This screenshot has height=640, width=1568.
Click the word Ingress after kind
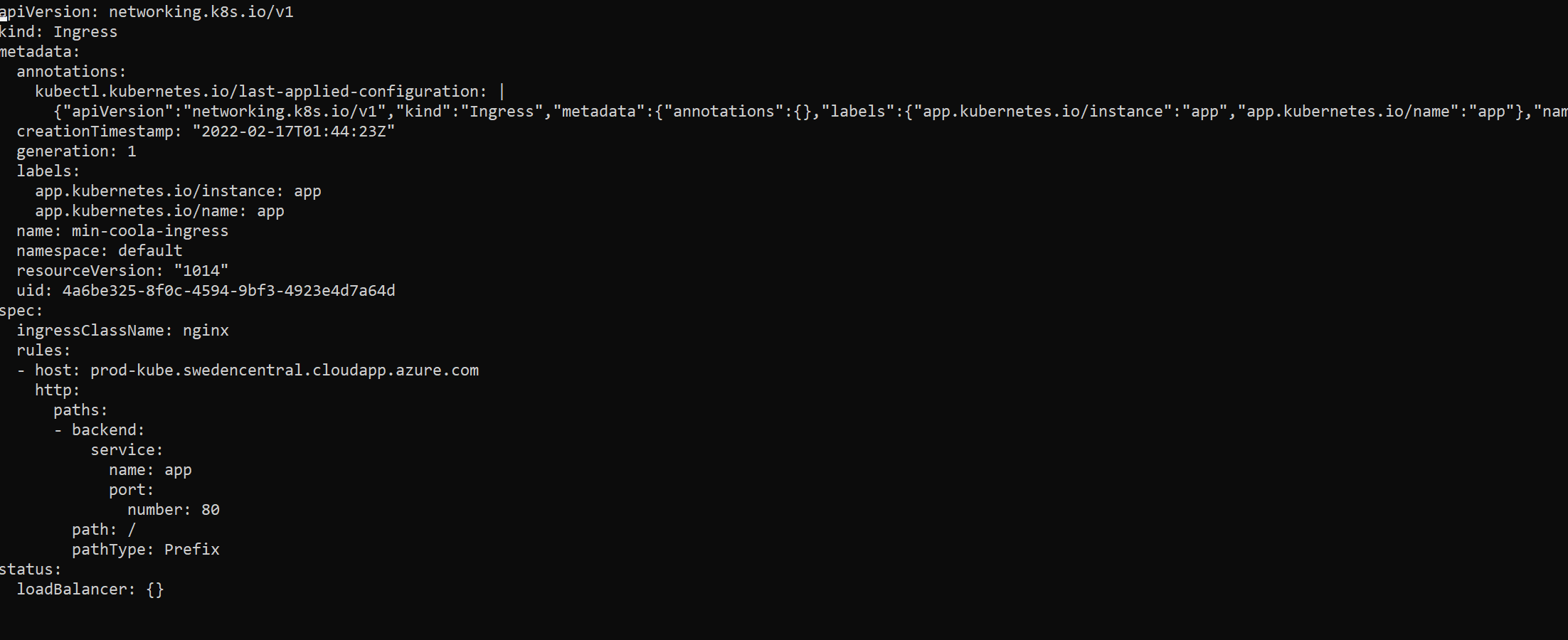pos(85,32)
